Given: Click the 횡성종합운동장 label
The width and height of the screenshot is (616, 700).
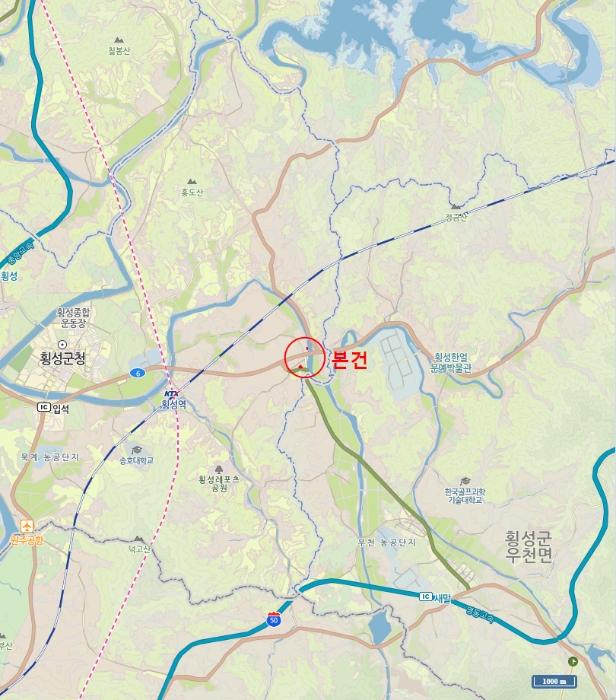Looking at the screenshot, I should 73,317.
